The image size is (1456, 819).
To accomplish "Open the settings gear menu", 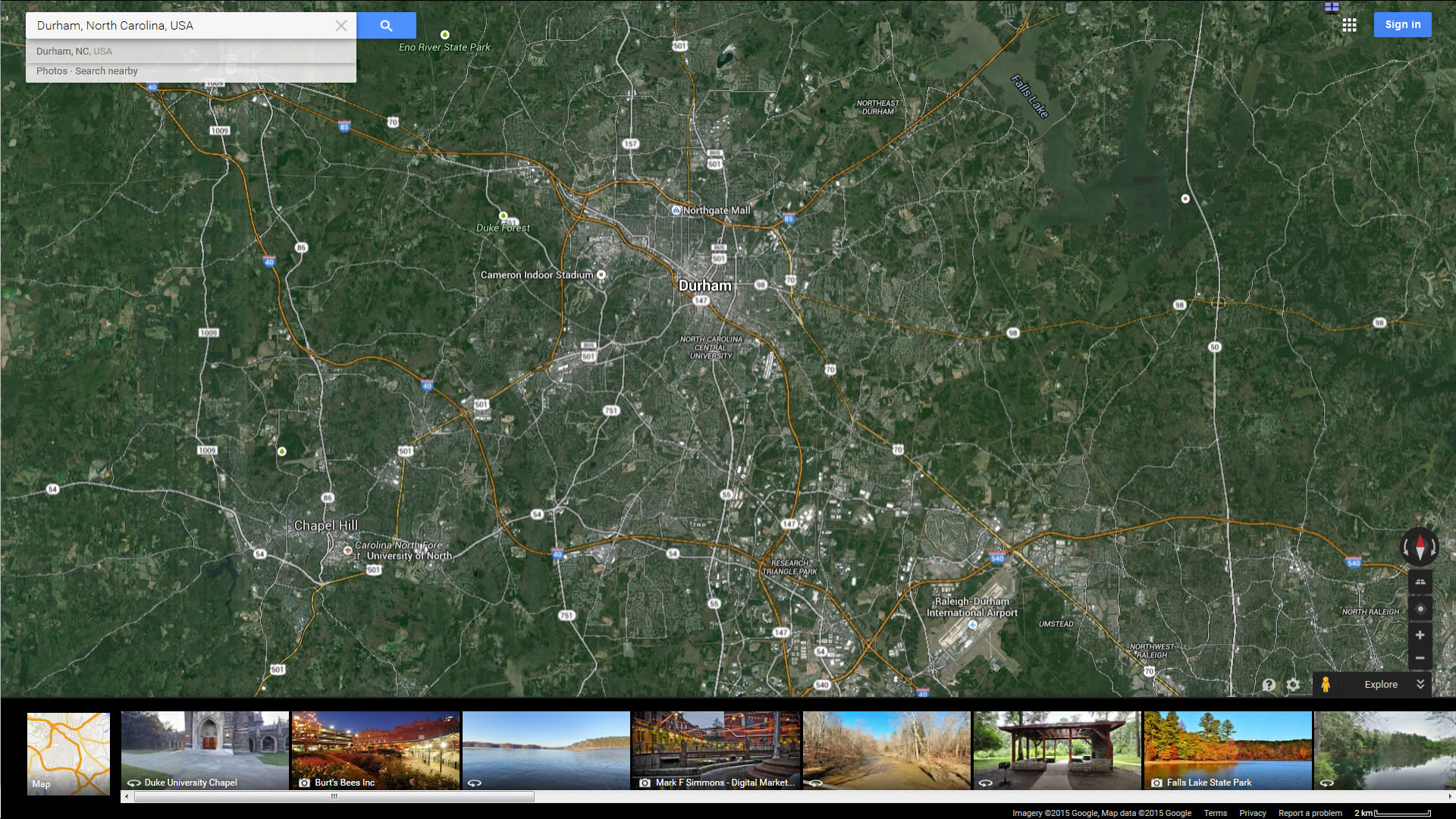I will point(1293,685).
